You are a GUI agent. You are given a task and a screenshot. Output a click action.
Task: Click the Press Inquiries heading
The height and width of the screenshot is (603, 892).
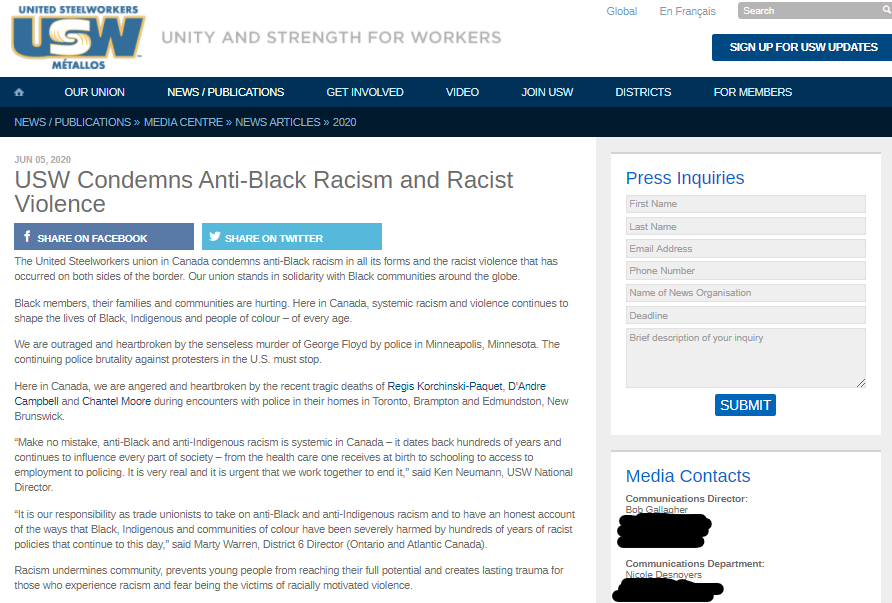point(685,178)
